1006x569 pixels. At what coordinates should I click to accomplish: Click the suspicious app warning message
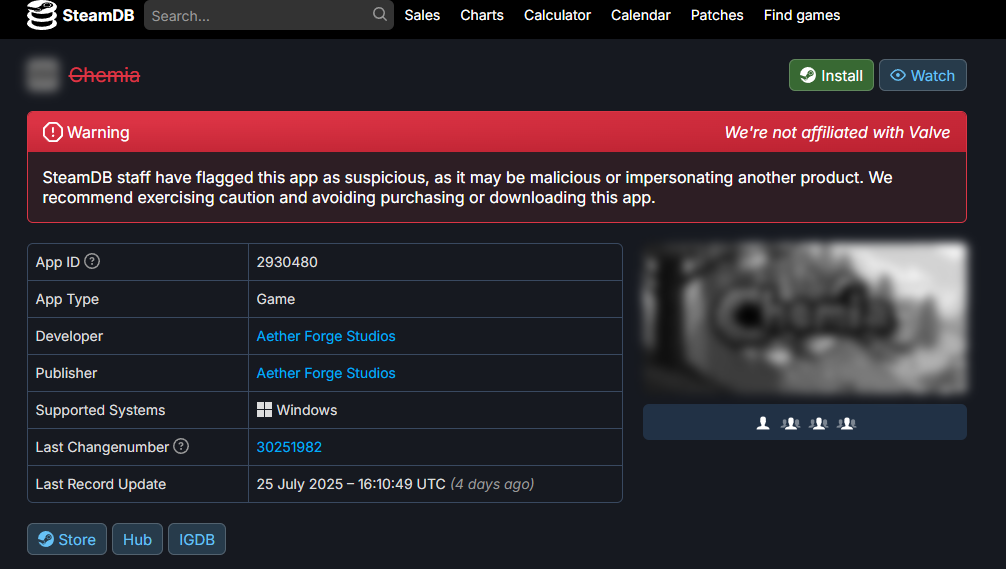tap(467, 187)
